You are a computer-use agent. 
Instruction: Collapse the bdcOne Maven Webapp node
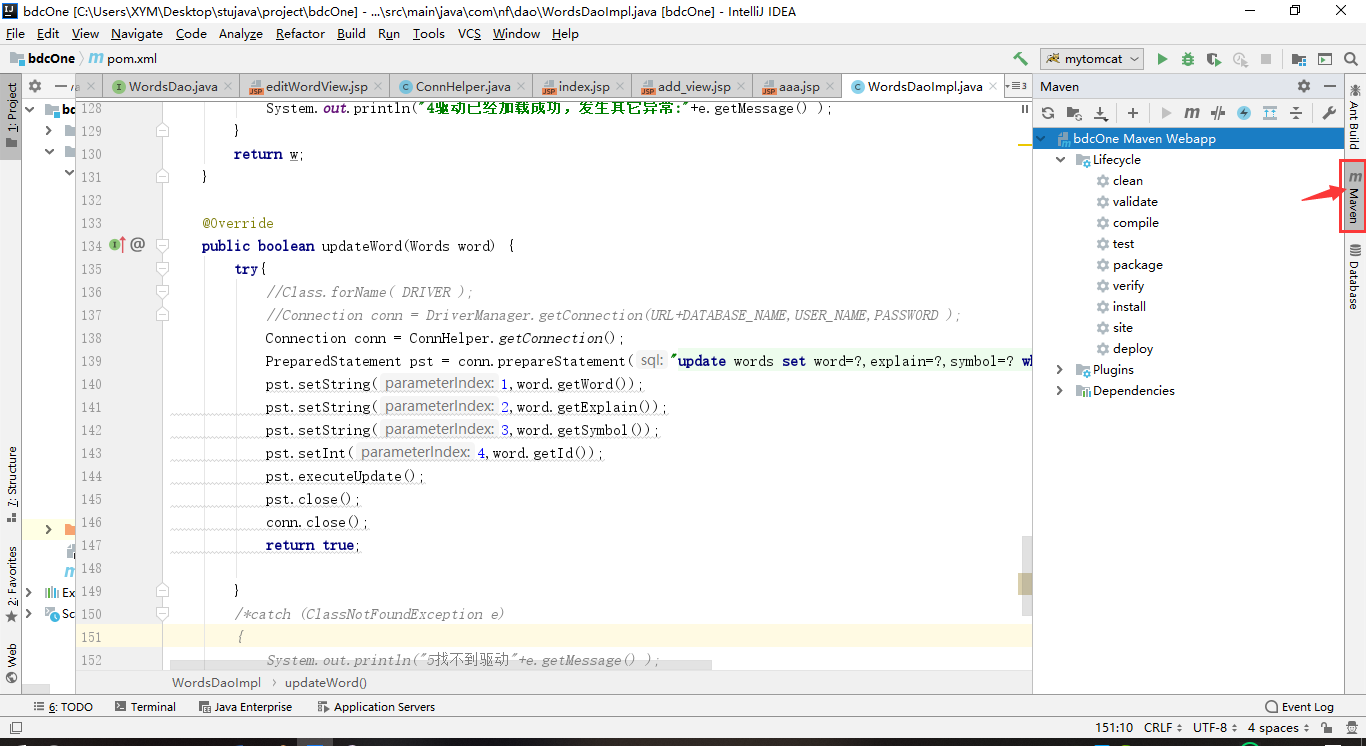point(1041,139)
